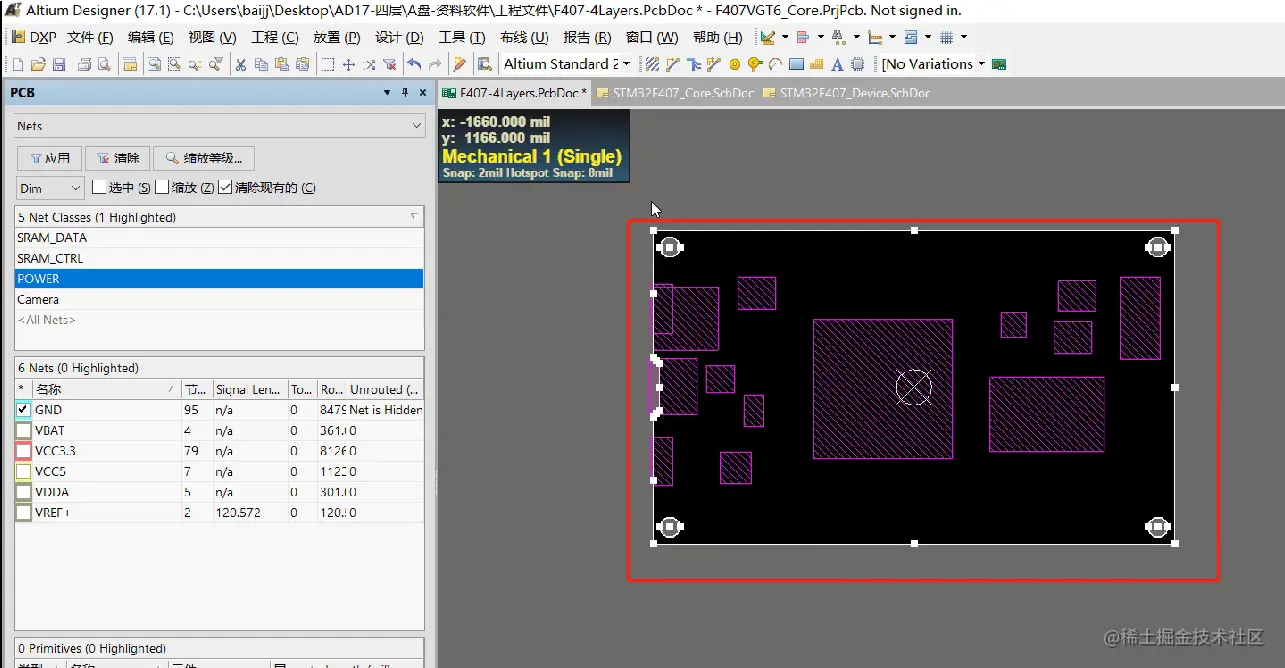Select the Place Fill rectangle icon
Screen dimensions: 1285x668
(796, 64)
